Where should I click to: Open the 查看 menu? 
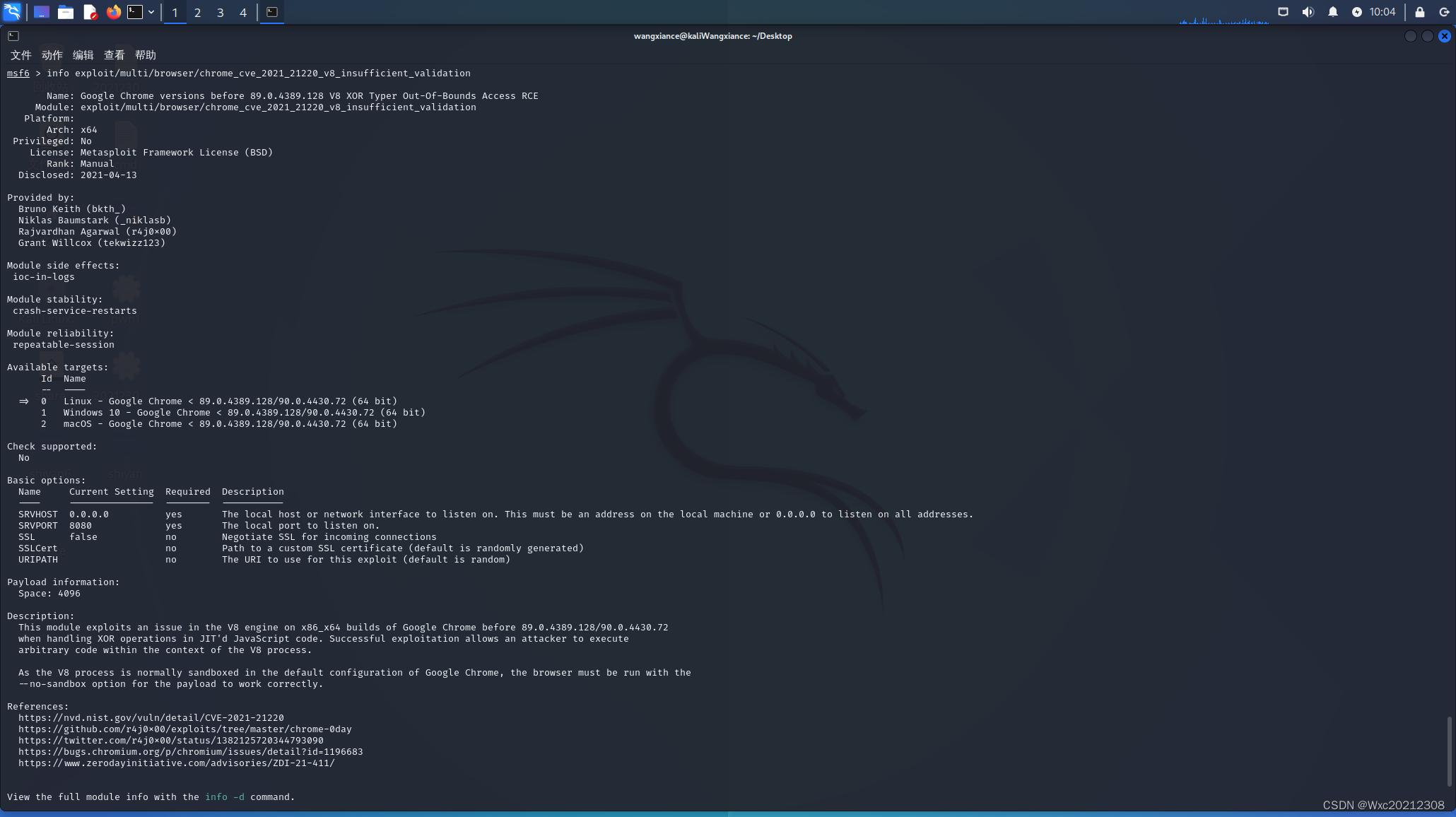click(114, 55)
